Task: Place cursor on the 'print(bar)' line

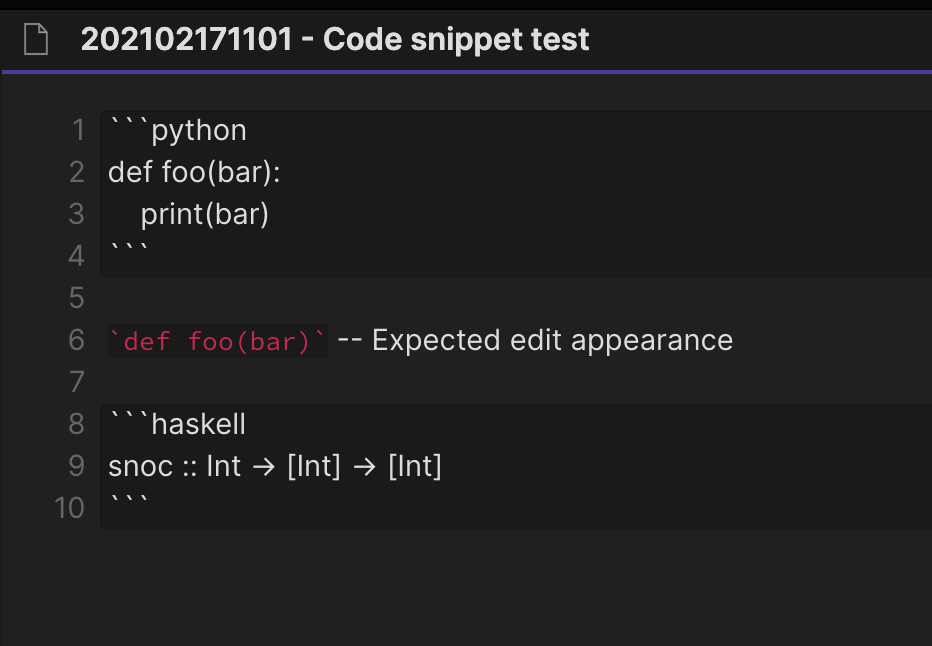Action: [x=205, y=215]
